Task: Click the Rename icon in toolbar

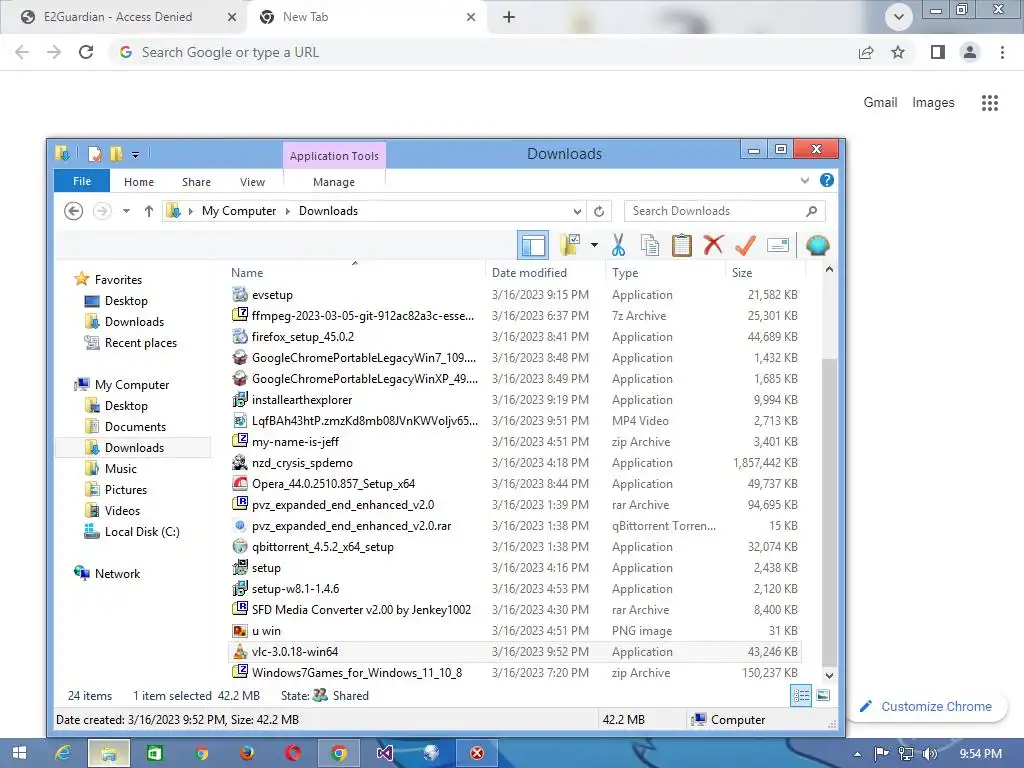Action: [777, 246]
